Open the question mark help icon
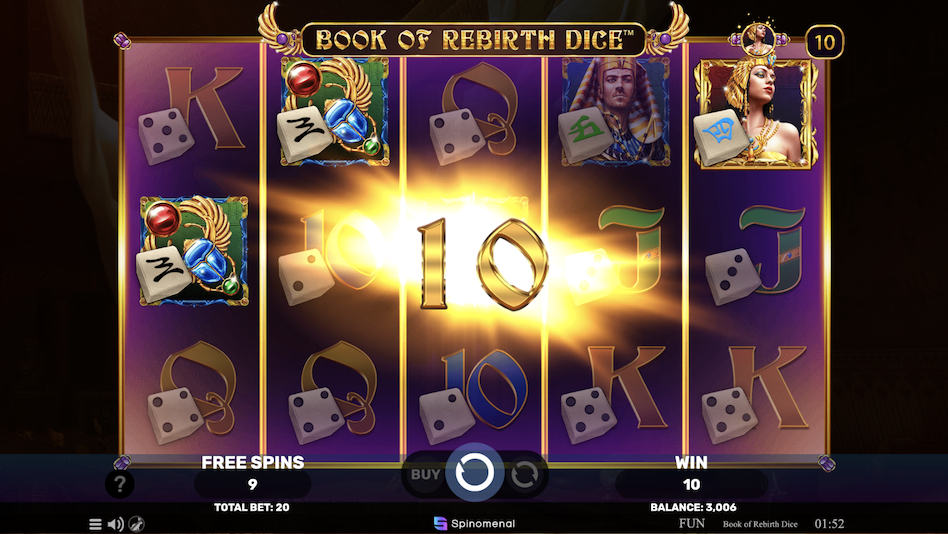This screenshot has width=948, height=534. (x=120, y=484)
